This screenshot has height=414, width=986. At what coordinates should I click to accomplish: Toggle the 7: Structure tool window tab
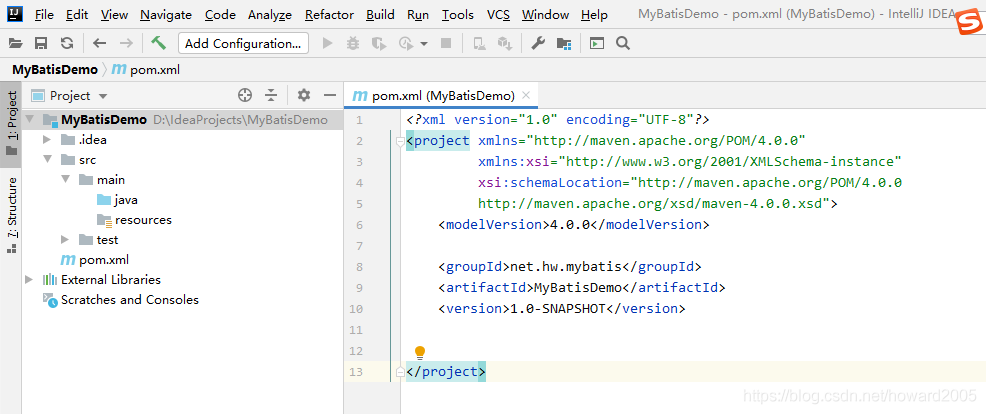11,215
